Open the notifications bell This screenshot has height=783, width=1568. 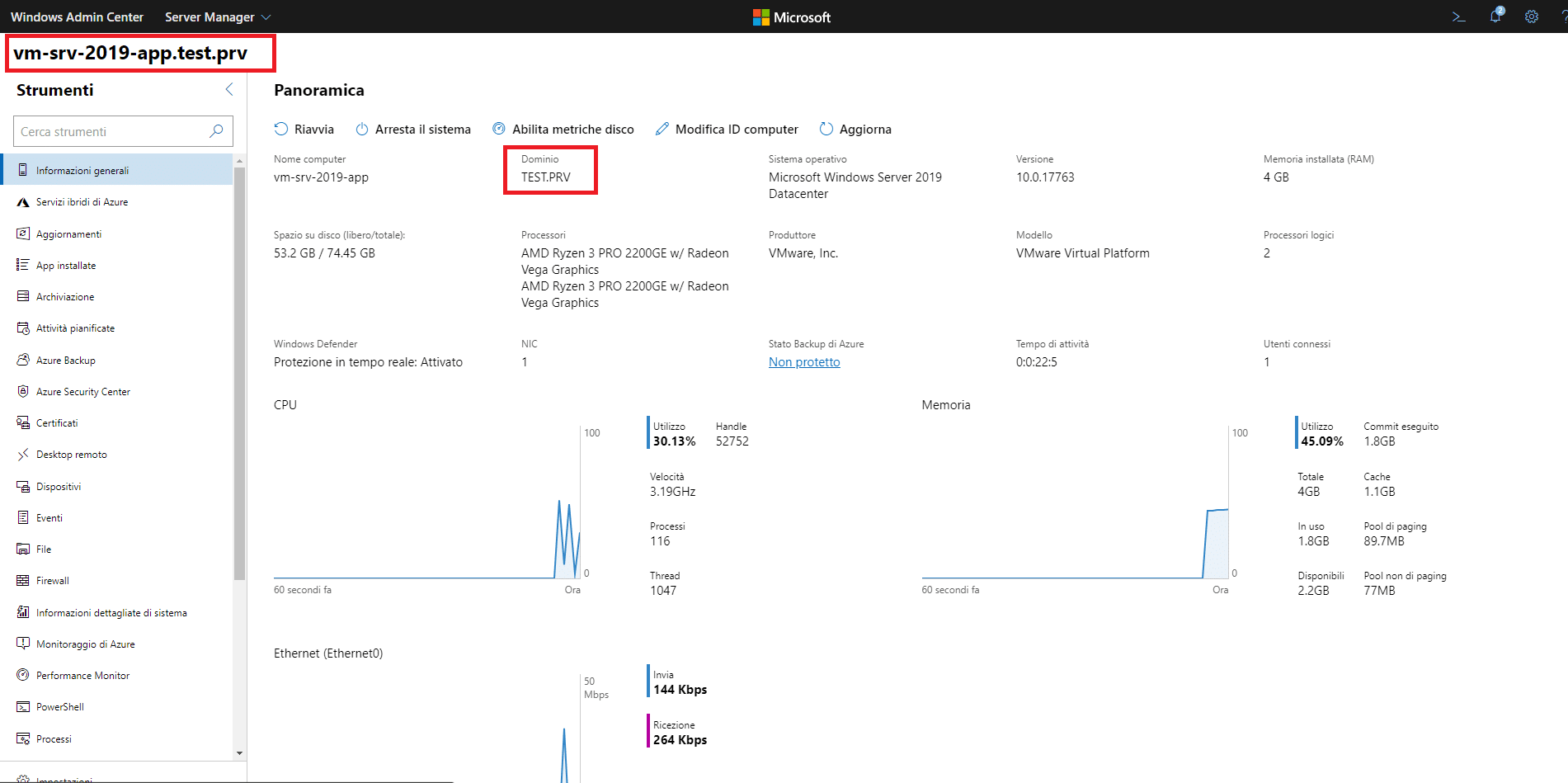click(x=1495, y=16)
